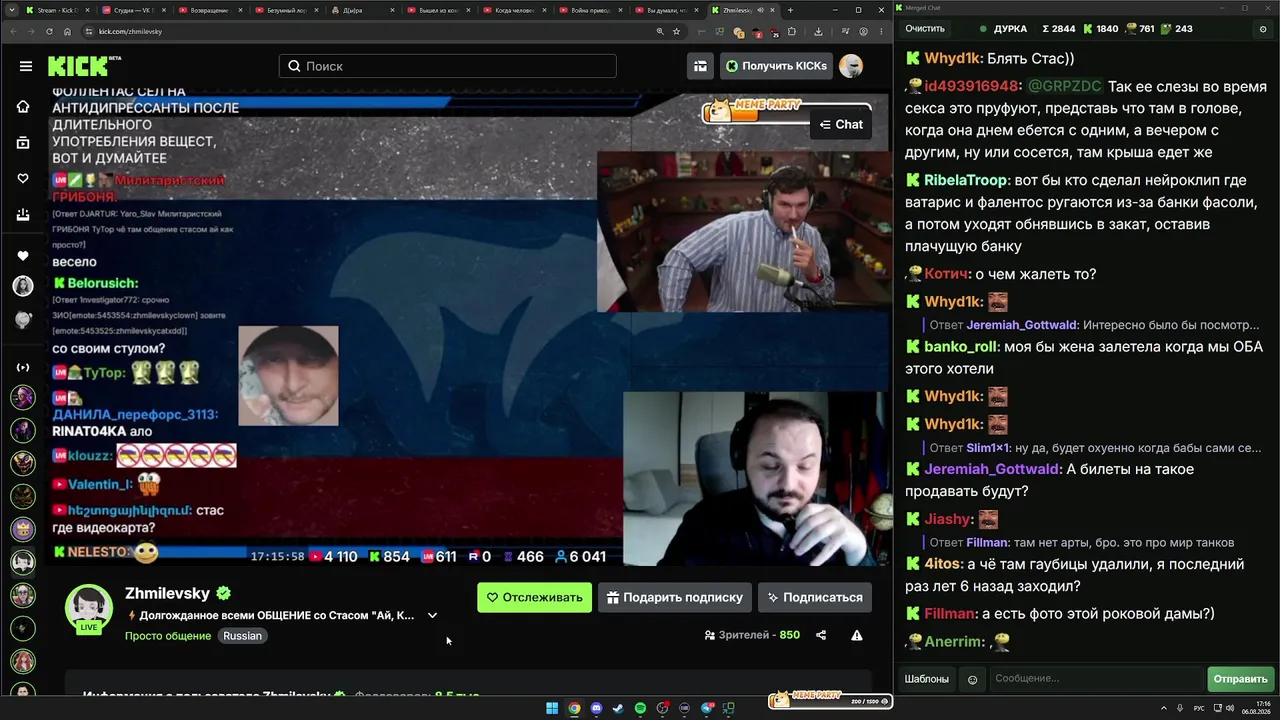
Task: Click the Подписаться subscribe button
Action: (815, 597)
